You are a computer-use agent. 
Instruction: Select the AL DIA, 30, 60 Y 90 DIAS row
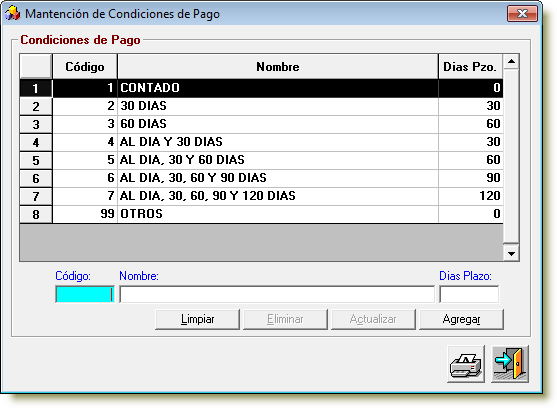point(261,178)
